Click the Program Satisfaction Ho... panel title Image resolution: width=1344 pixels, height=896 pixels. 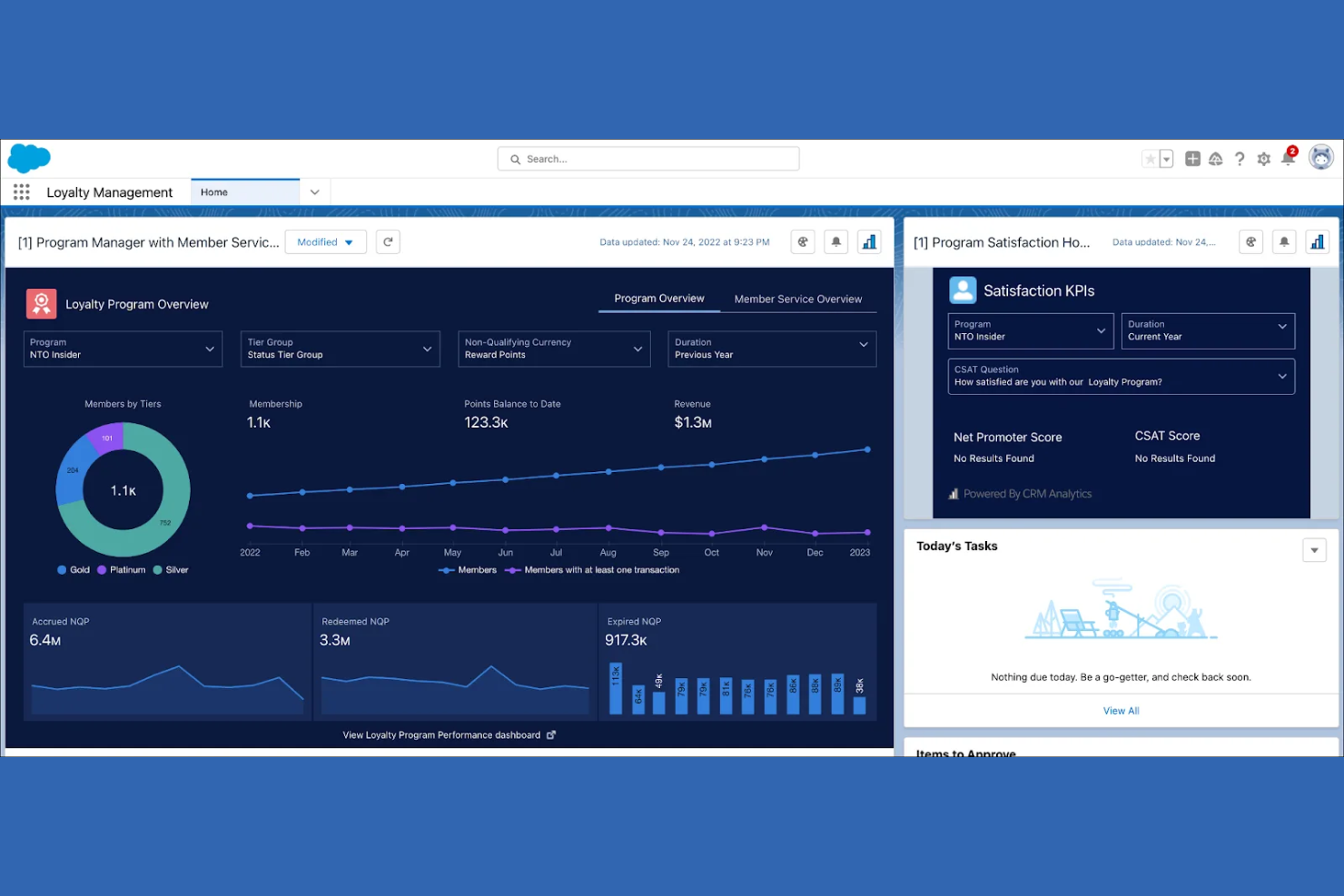[x=1002, y=242]
